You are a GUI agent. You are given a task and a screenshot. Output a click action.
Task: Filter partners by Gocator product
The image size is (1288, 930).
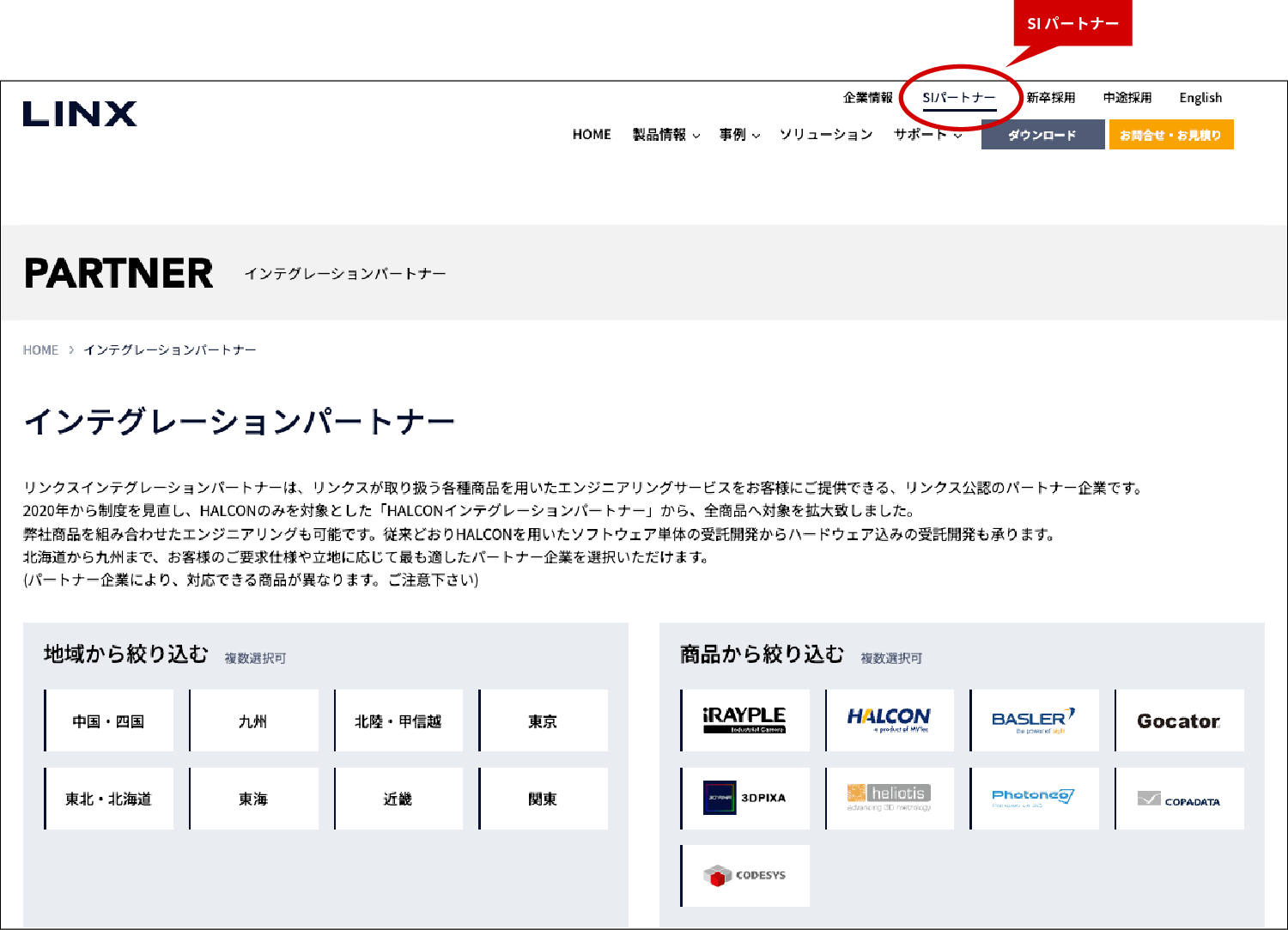click(1179, 720)
